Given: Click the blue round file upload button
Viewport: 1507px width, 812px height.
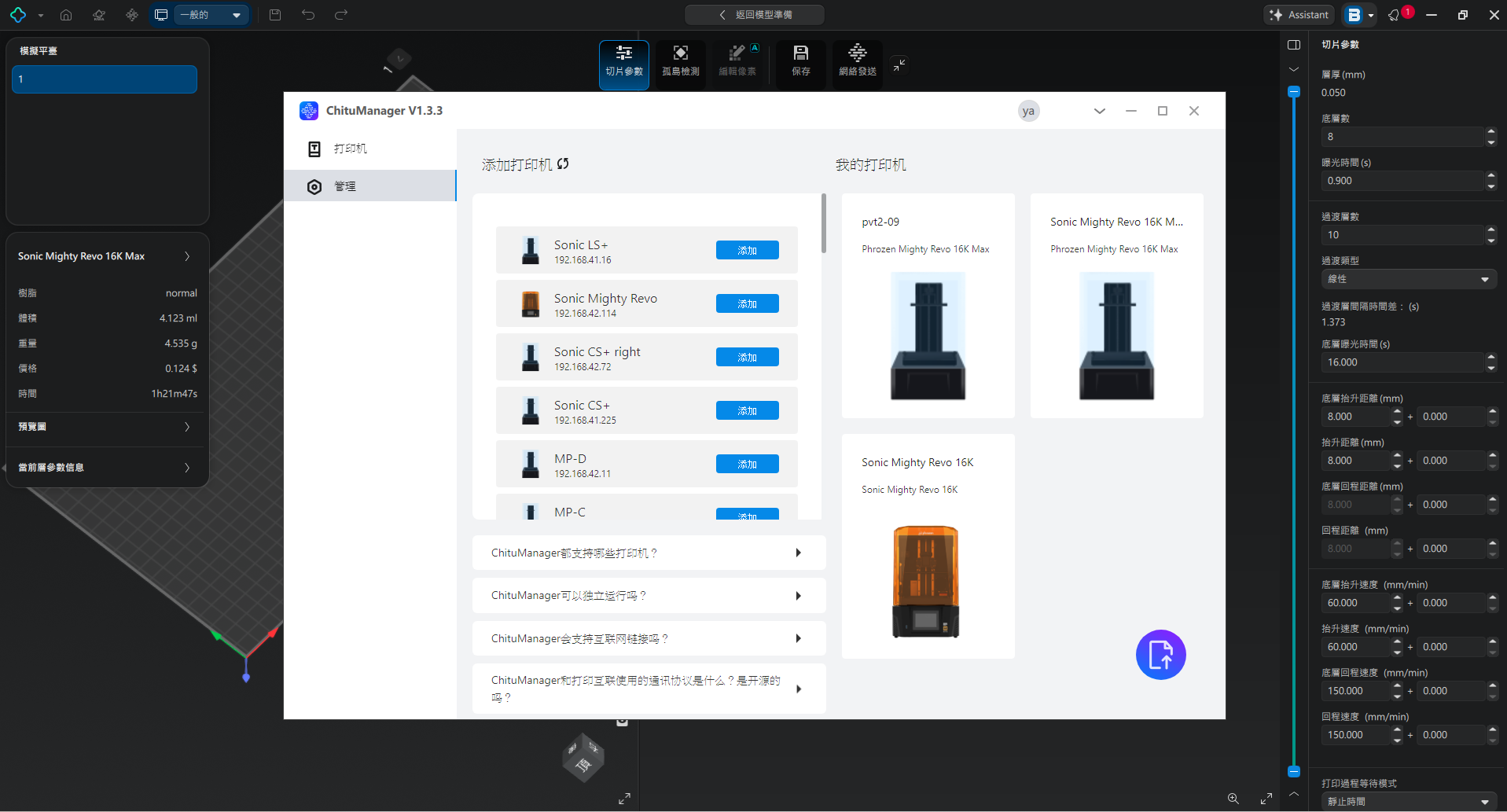Looking at the screenshot, I should coord(1160,655).
